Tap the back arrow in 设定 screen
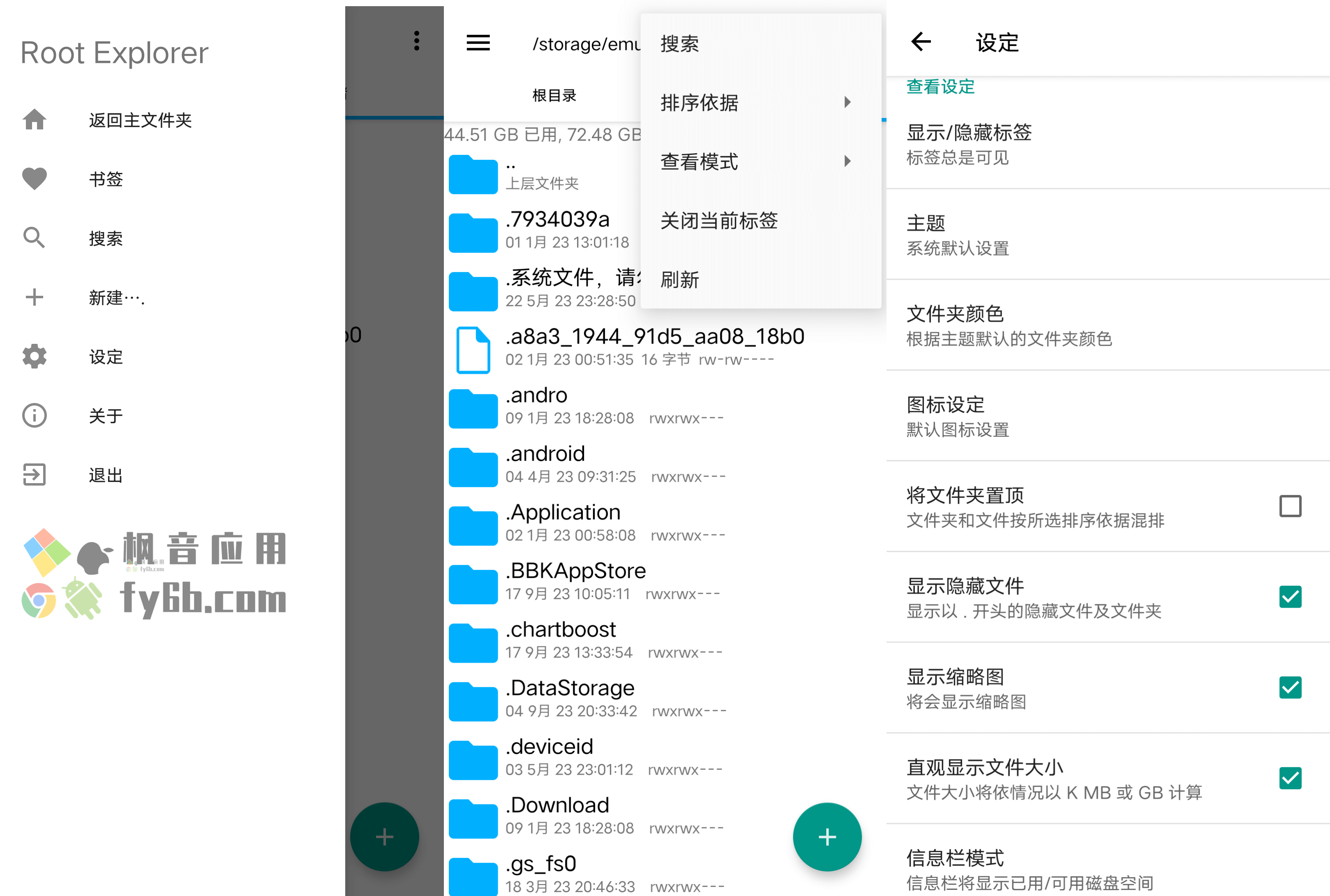The width and height of the screenshot is (1330, 896). [921, 42]
